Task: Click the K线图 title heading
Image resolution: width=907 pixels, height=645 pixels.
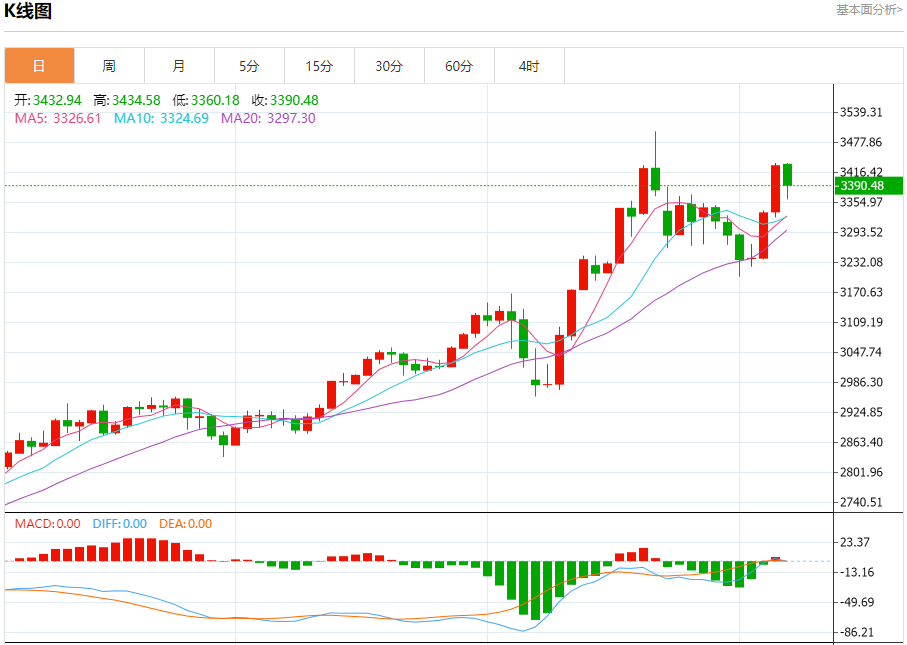Action: pyautogui.click(x=28, y=10)
